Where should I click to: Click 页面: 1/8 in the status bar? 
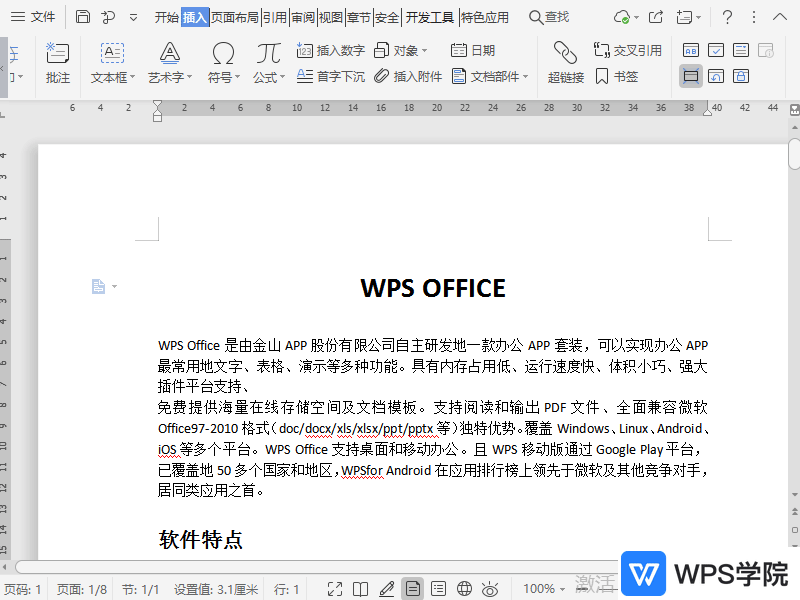click(82, 589)
